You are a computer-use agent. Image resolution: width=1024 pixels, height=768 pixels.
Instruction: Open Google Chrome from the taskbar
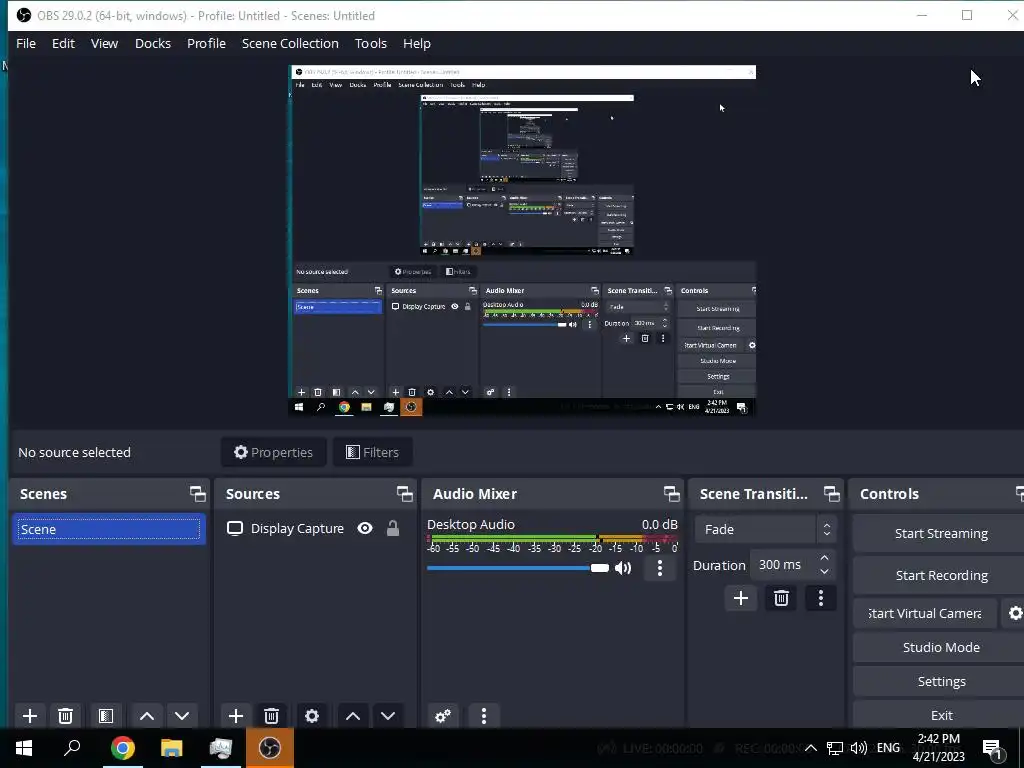123,748
